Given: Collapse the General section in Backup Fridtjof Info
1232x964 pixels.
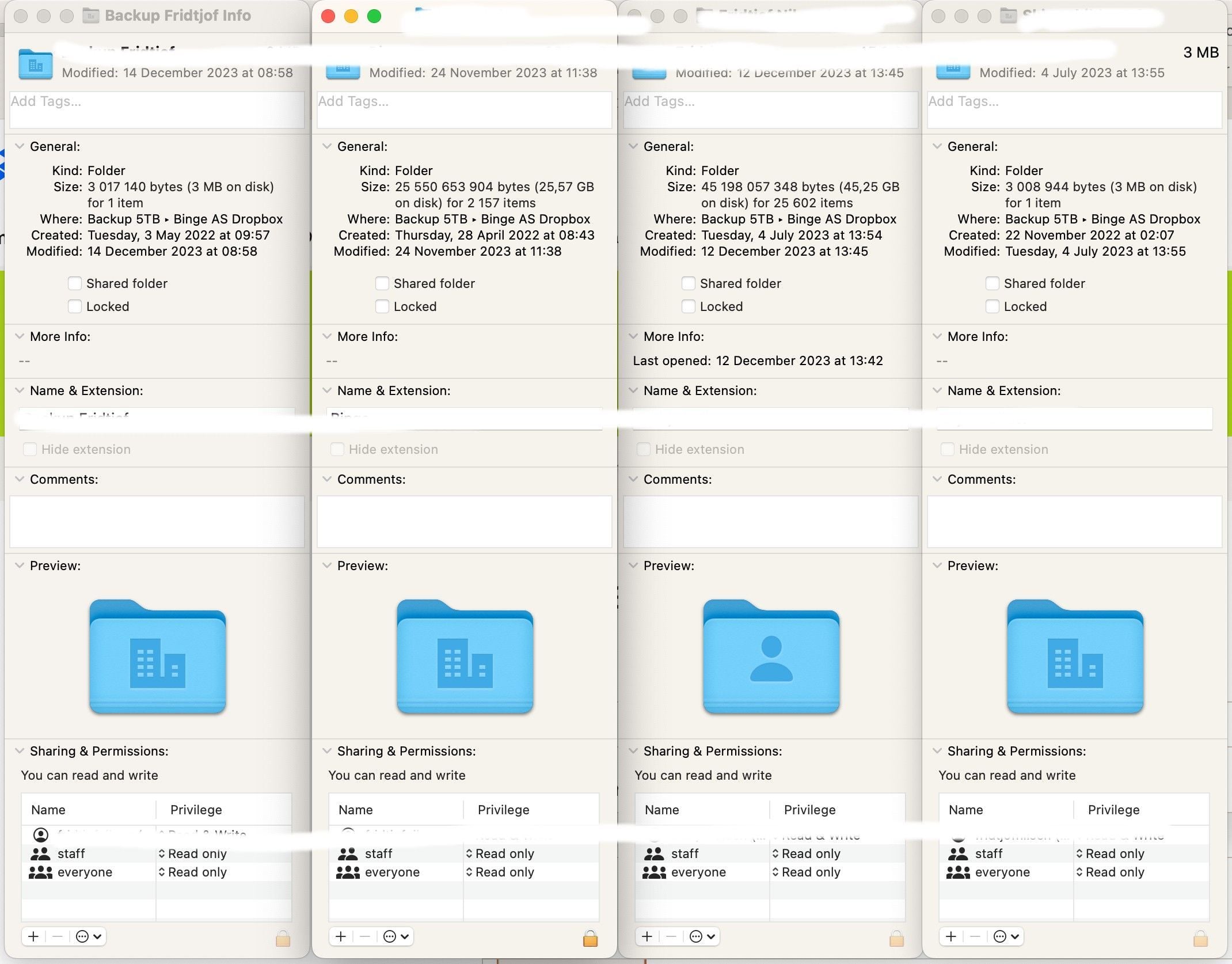Looking at the screenshot, I should [x=19, y=146].
